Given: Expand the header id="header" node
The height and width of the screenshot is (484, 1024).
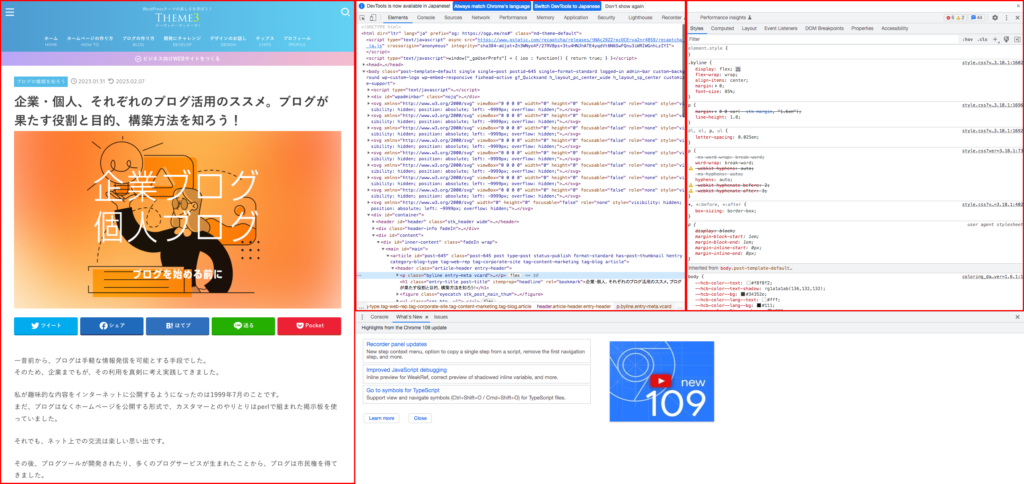Looking at the screenshot, I should point(374,221).
